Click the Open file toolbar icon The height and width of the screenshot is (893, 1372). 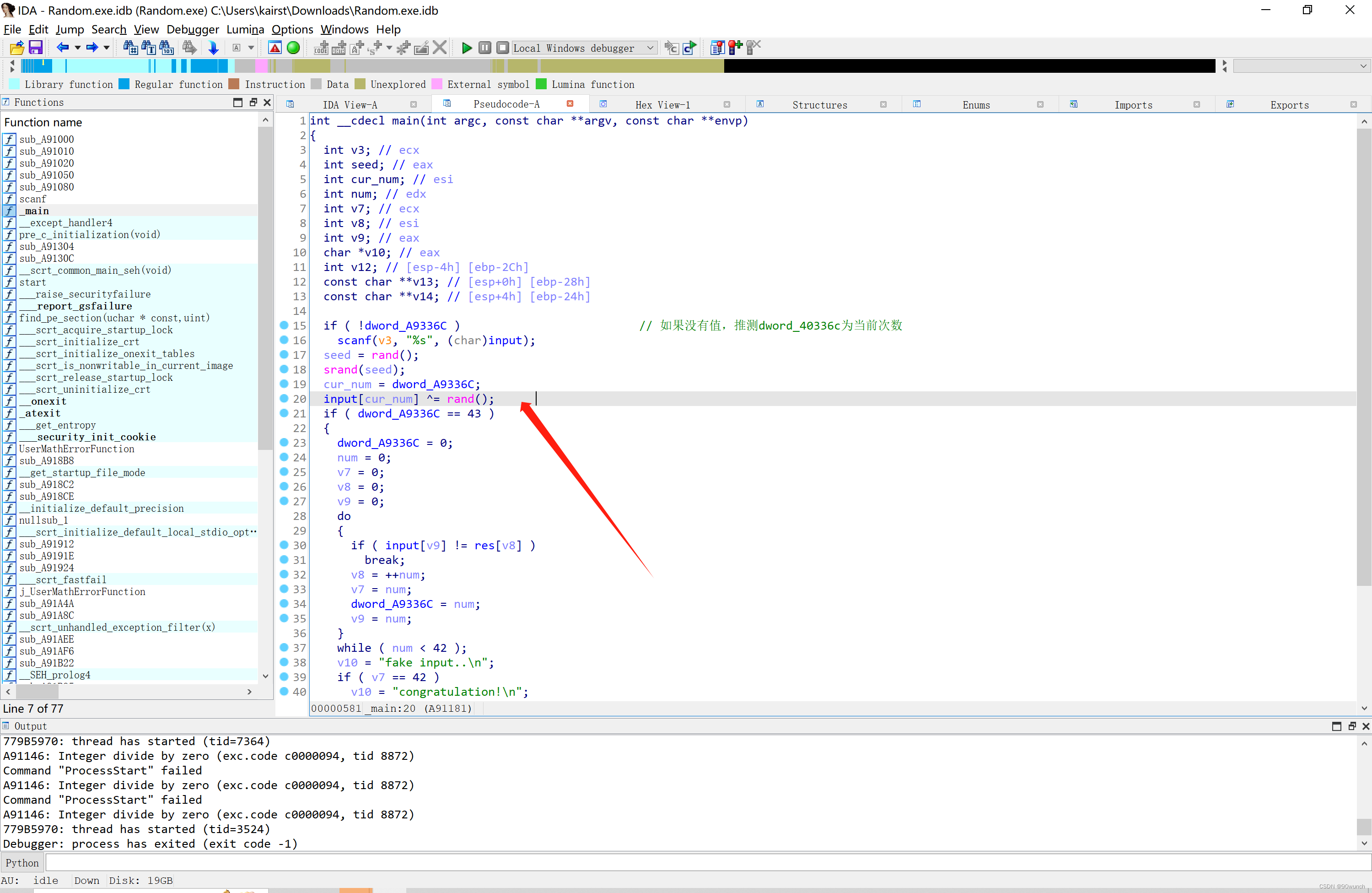pyautogui.click(x=17, y=48)
